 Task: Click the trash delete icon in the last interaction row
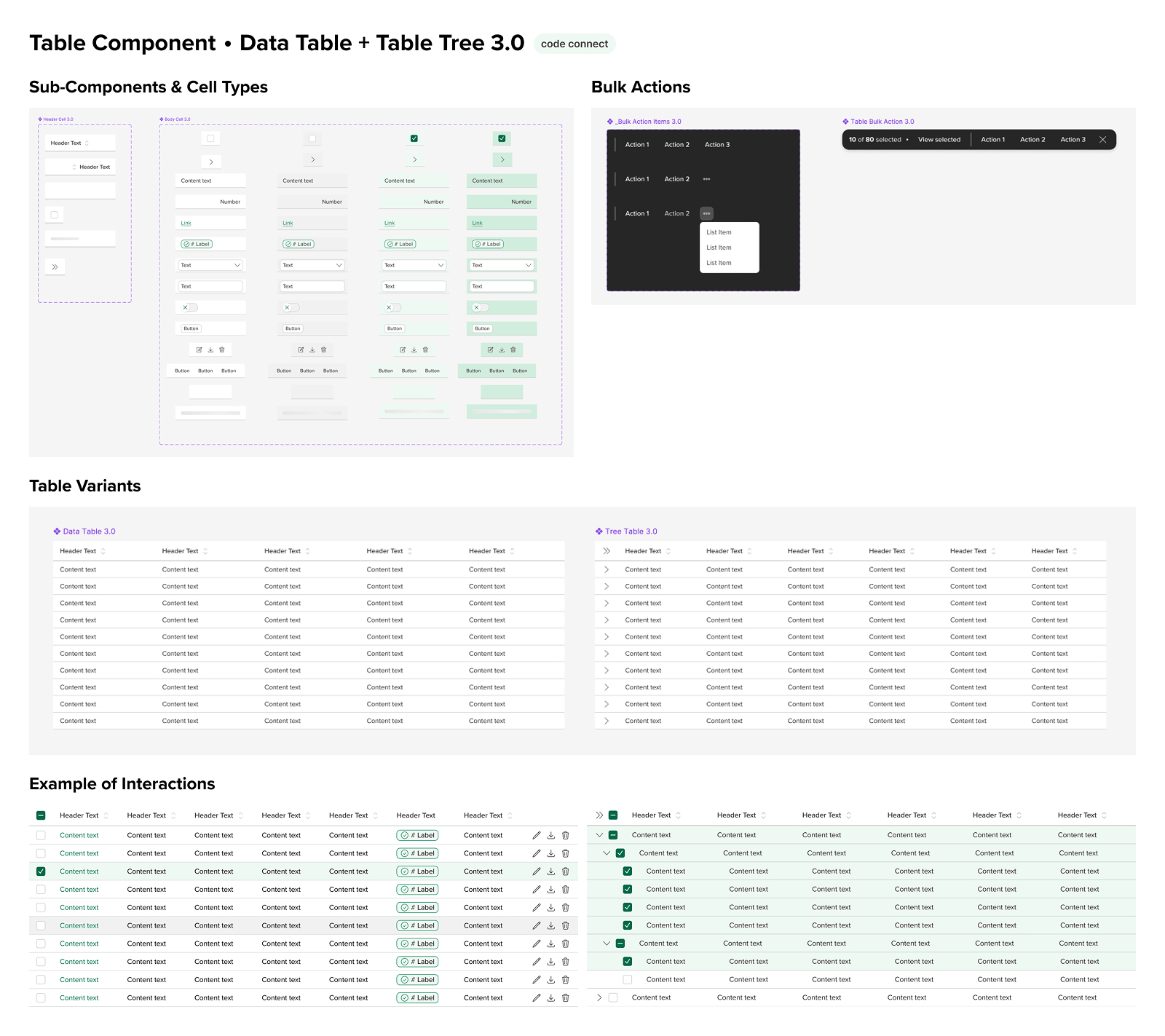click(x=566, y=998)
